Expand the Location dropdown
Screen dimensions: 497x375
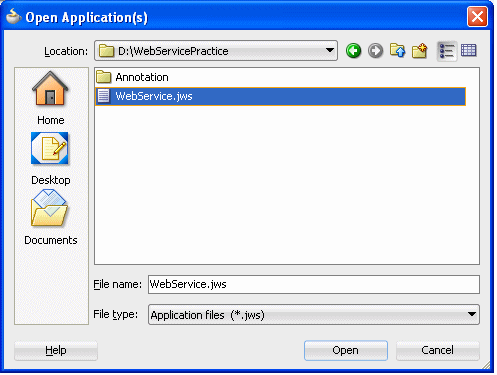(330, 51)
